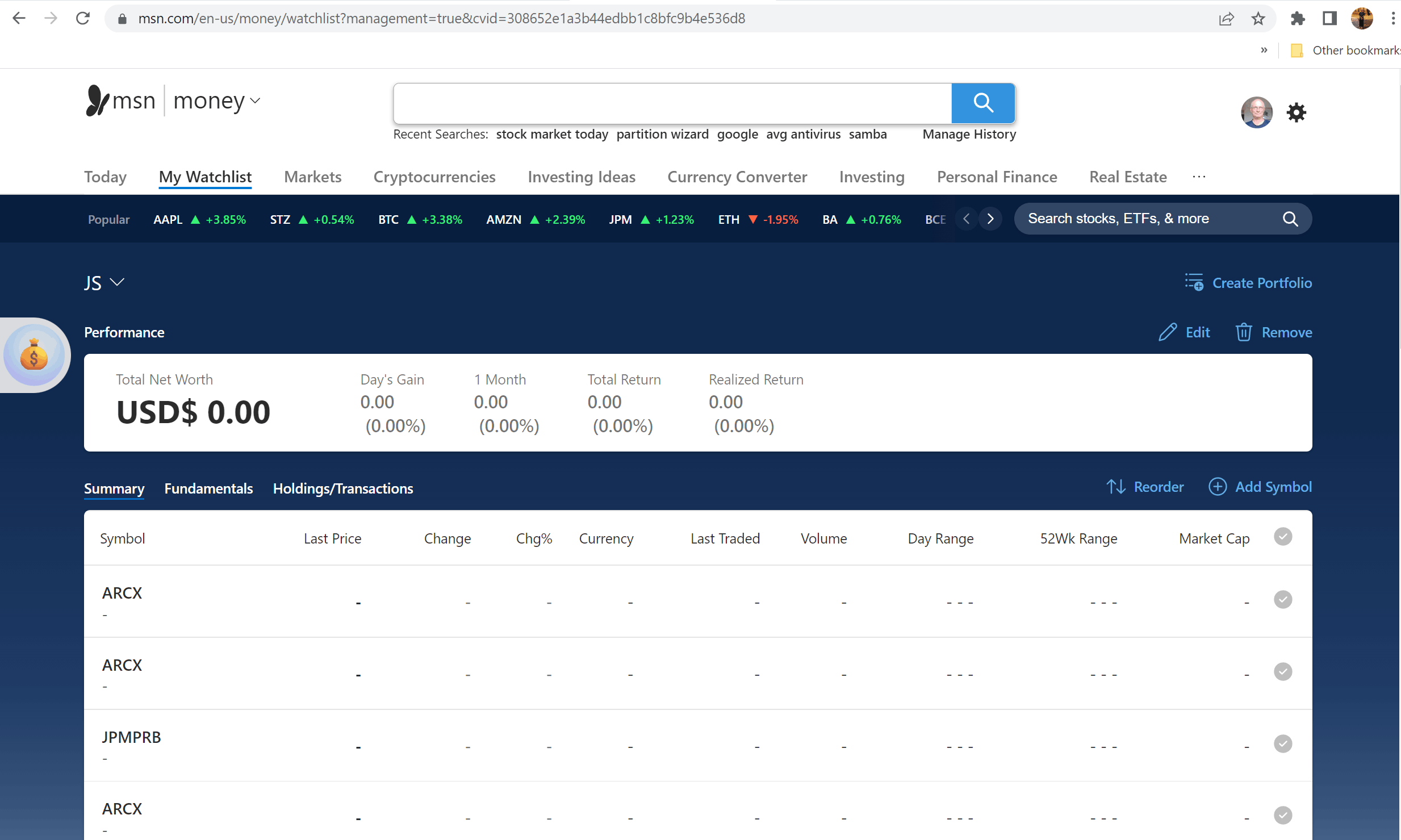This screenshot has height=840, width=1401.
Task: Switch to Holdings/Transactions view
Action: 343,488
